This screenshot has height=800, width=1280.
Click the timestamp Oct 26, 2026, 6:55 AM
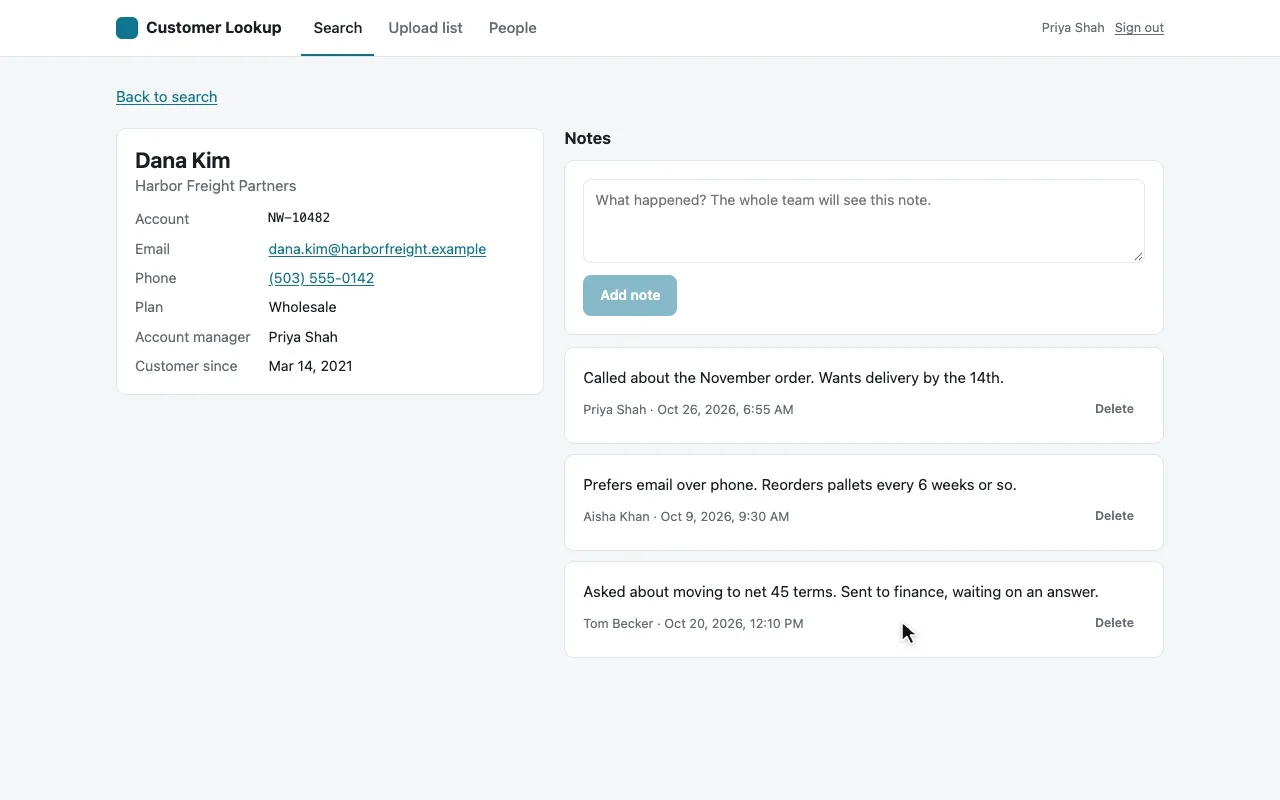tap(725, 409)
